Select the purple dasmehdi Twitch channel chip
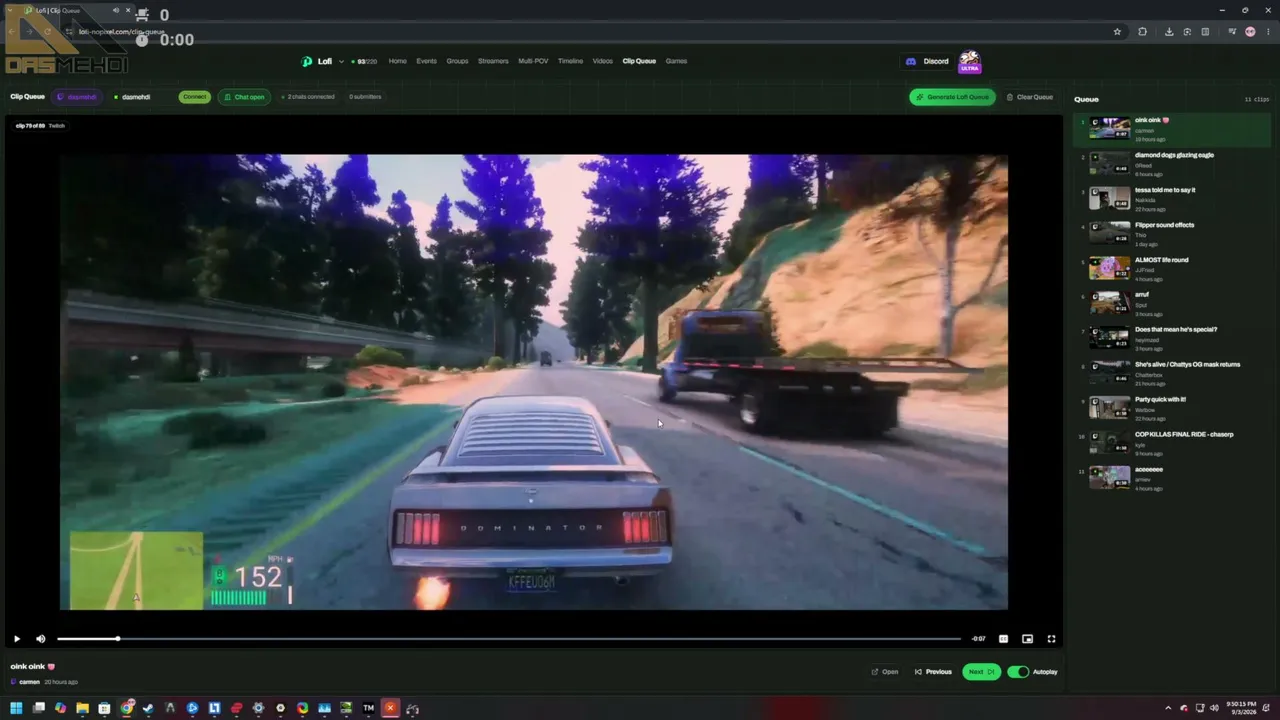Screen dimensions: 1280x720 pos(77,97)
